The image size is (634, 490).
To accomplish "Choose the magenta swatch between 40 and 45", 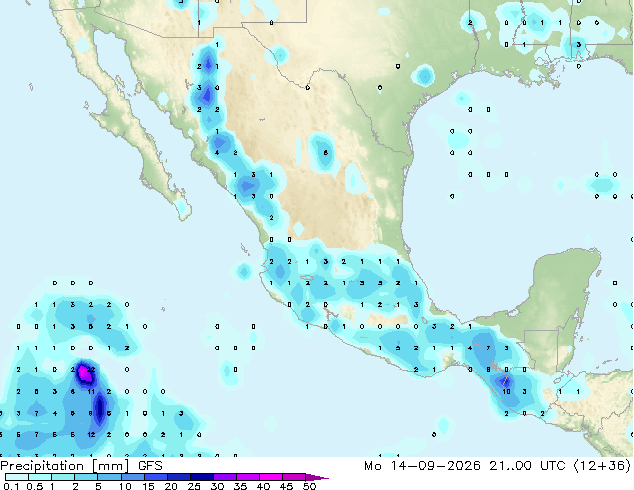I will click(x=271, y=477).
